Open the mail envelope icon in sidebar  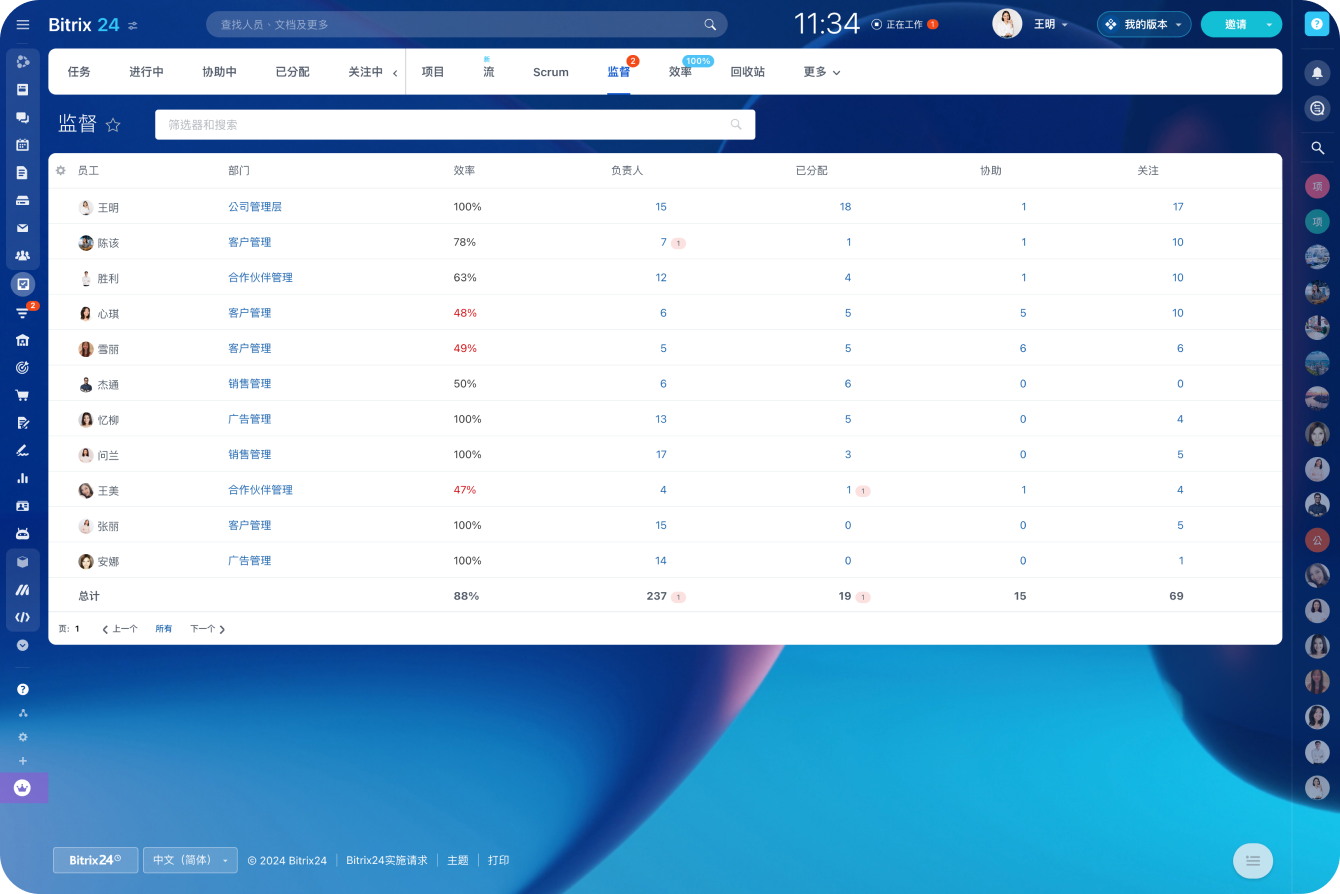coord(23,228)
